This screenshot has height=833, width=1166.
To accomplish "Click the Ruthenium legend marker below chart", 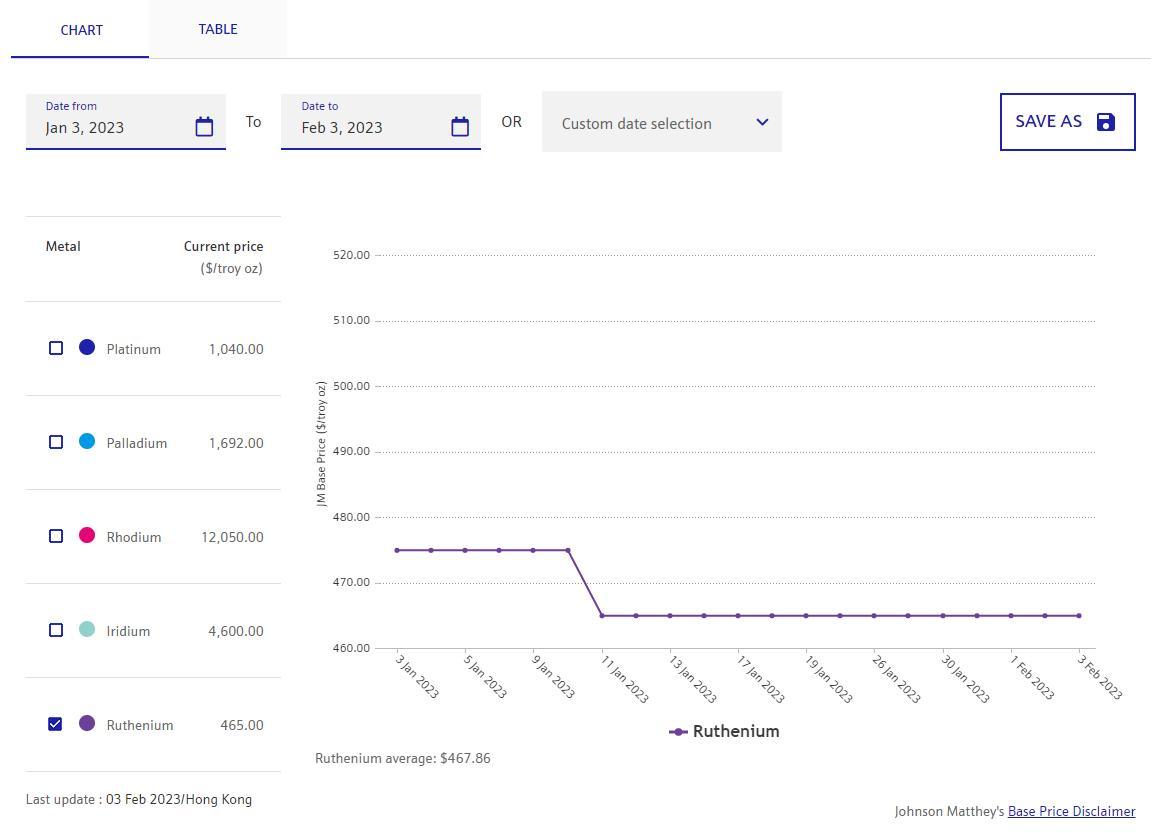I will pyautogui.click(x=678, y=732).
